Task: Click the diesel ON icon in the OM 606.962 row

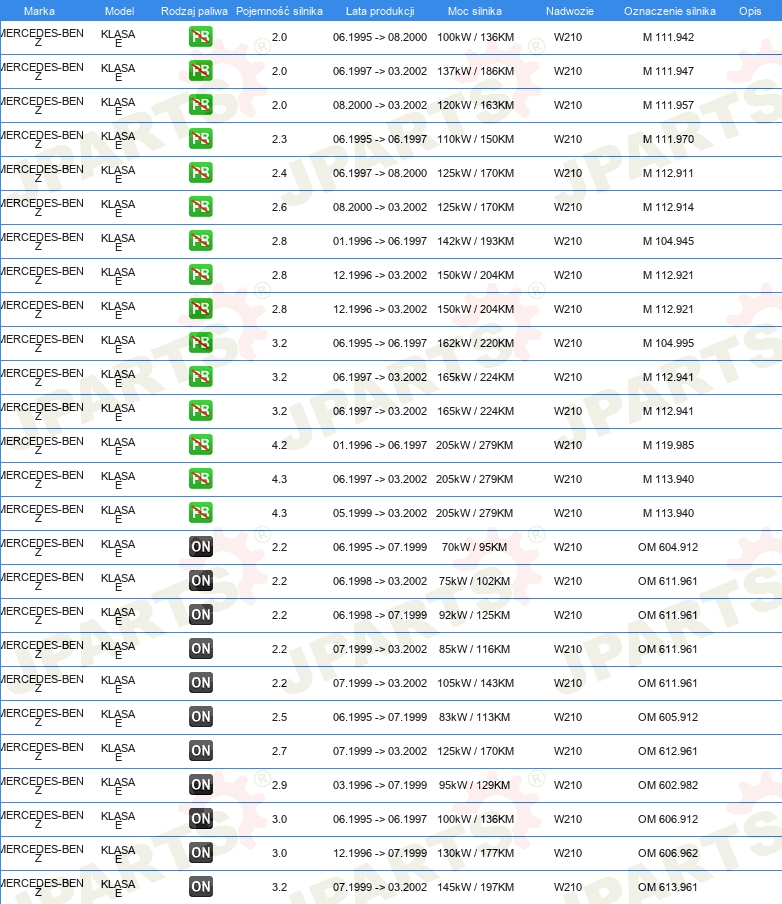Action: (201, 853)
